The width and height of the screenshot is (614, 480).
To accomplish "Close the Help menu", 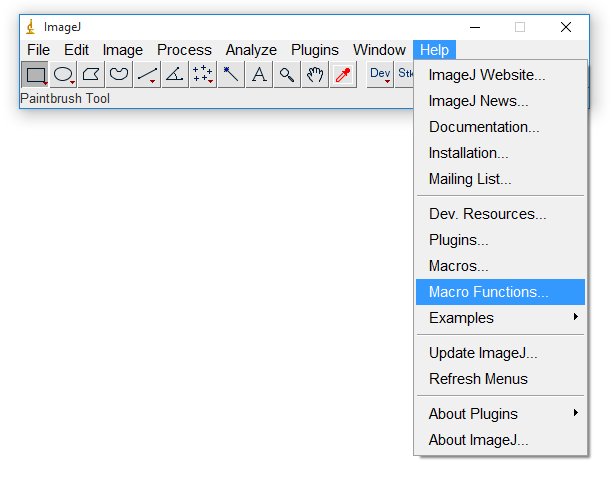I will 434,50.
